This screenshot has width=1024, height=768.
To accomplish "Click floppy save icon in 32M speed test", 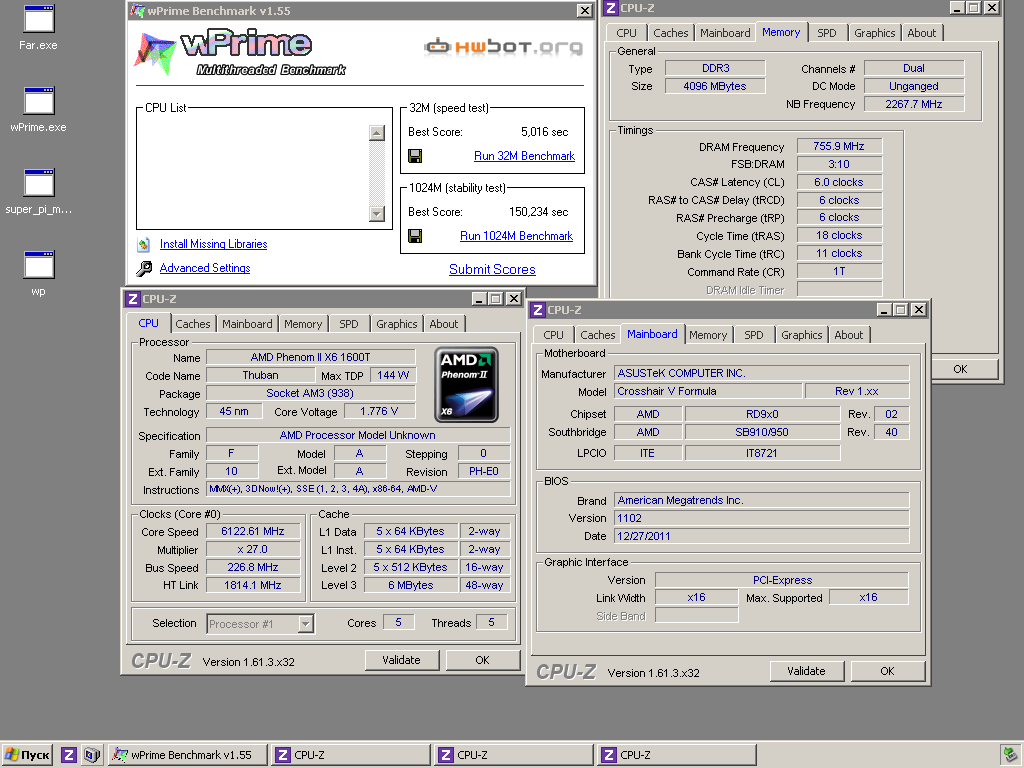I will point(415,156).
